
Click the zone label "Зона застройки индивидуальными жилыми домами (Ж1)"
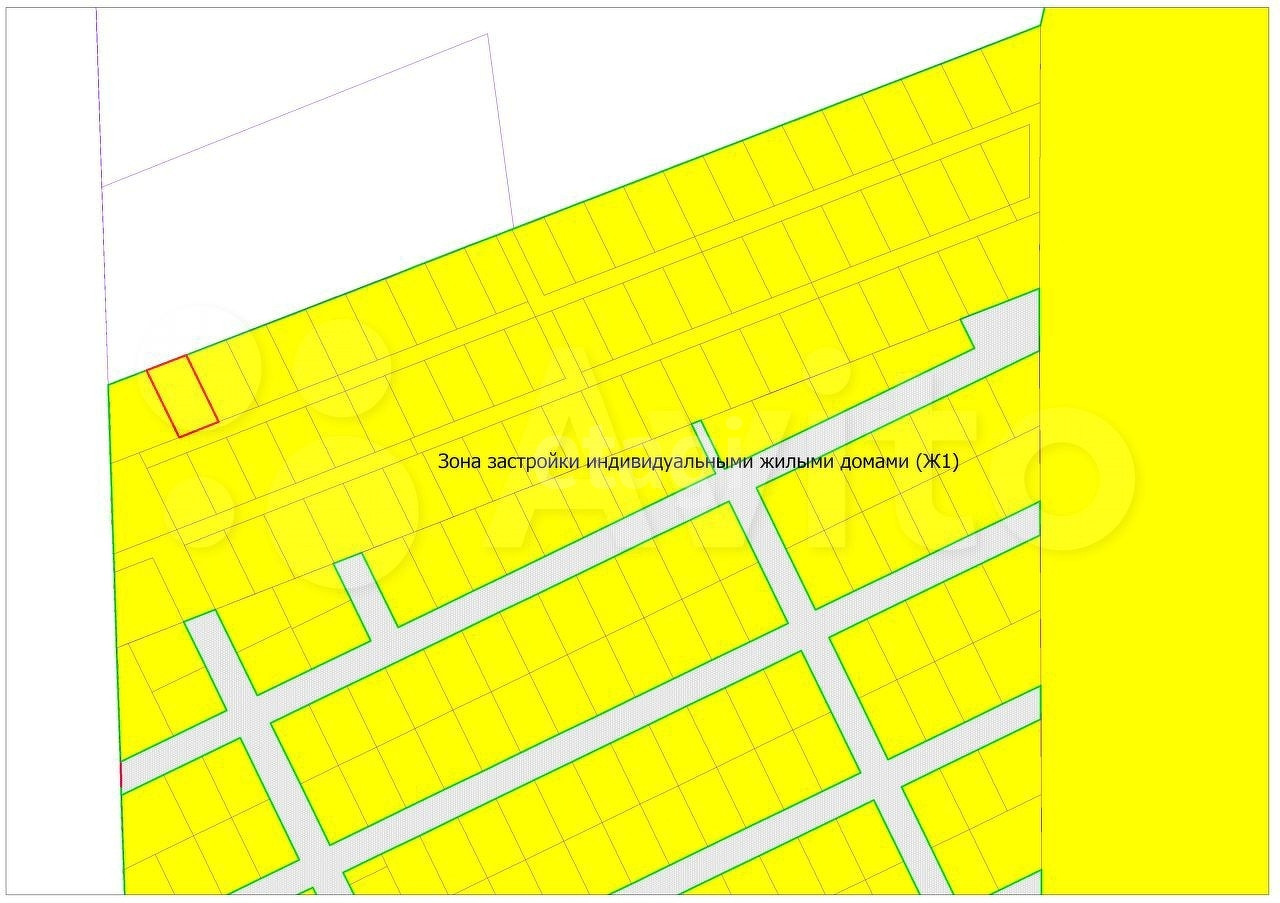pos(698,462)
